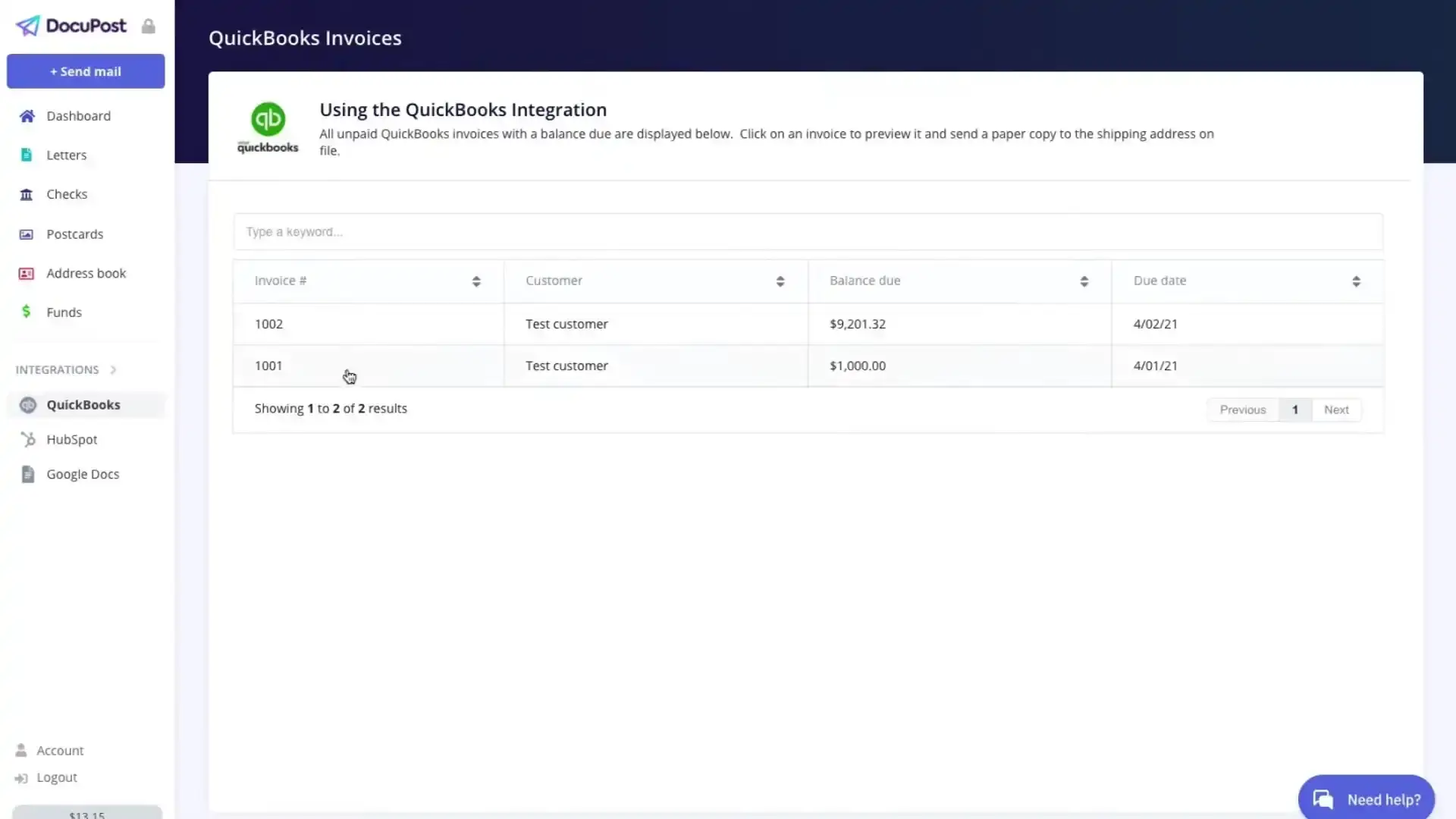Navigate to the Checks section

coord(67,194)
